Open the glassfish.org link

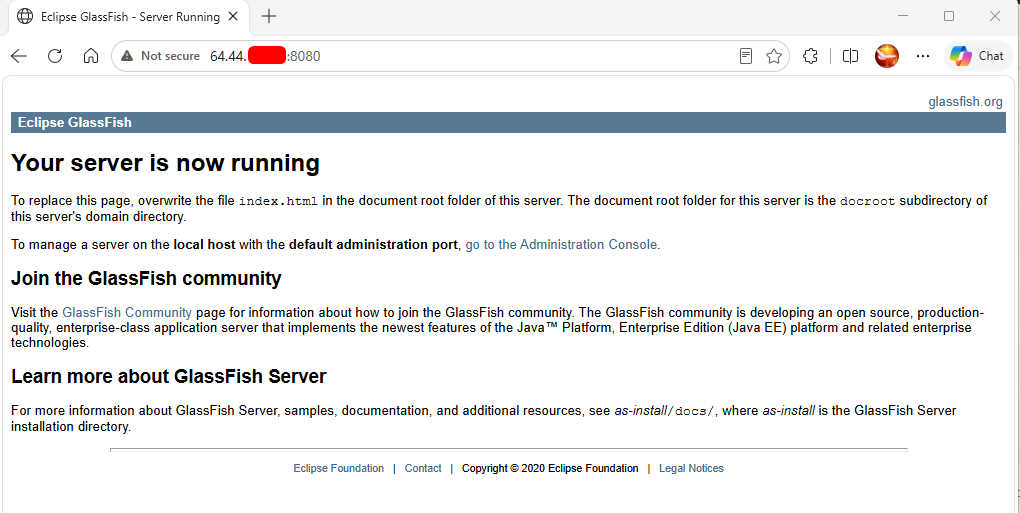[x=965, y=102]
